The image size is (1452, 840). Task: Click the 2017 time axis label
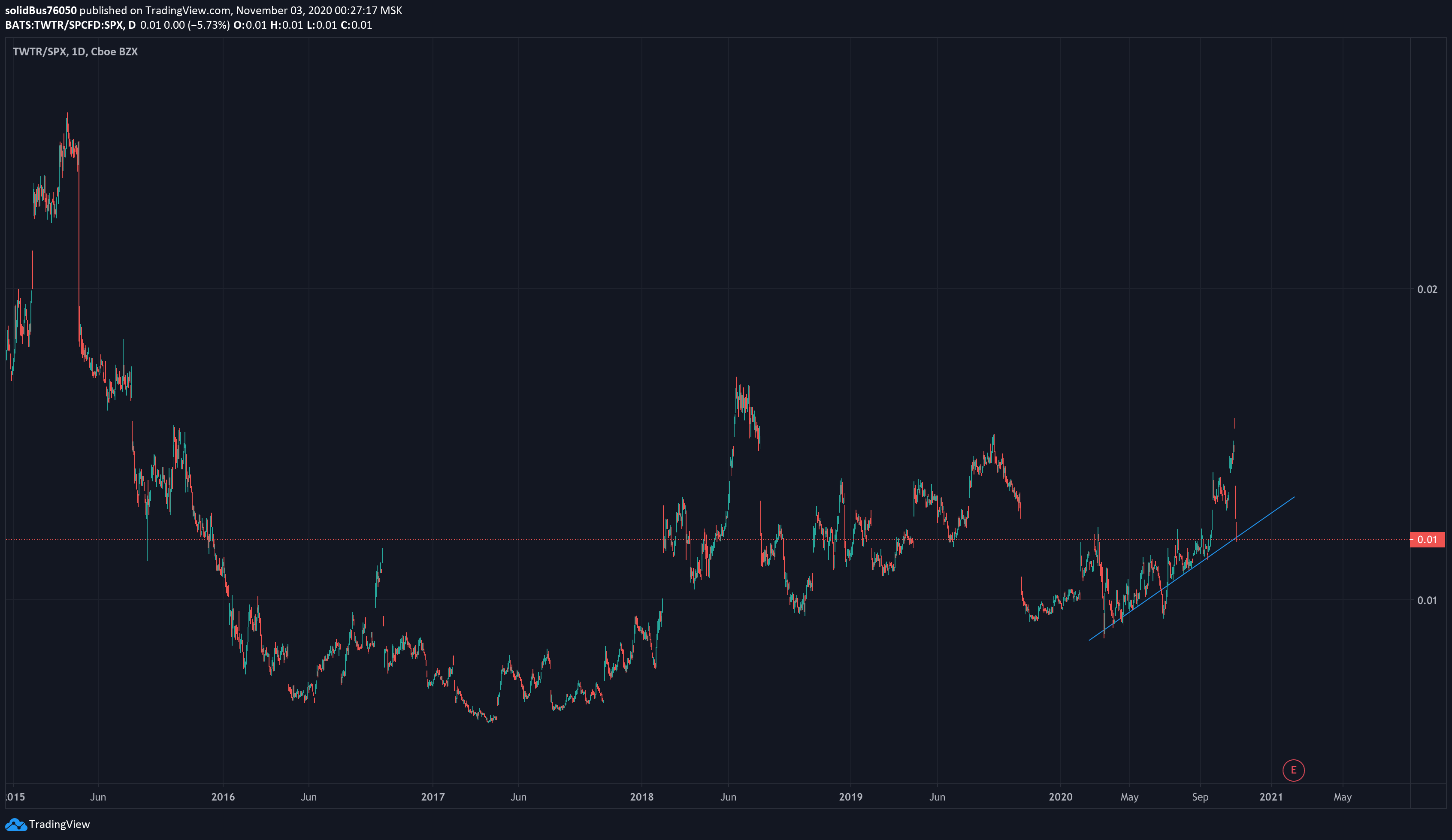pyautogui.click(x=433, y=797)
